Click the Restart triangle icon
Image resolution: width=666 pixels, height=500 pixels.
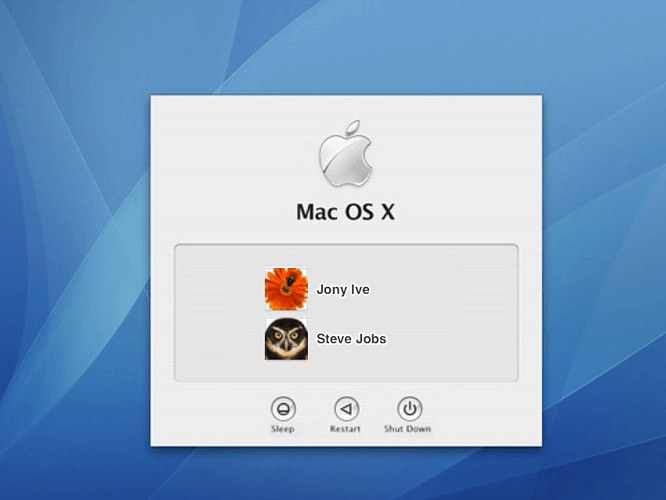pyautogui.click(x=346, y=409)
